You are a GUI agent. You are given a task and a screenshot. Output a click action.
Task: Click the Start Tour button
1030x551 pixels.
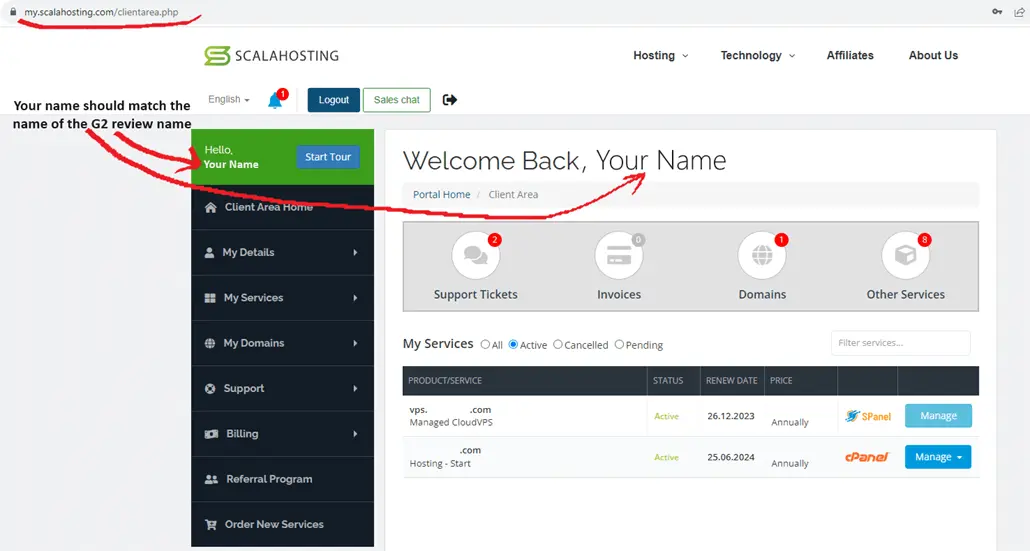pos(328,157)
